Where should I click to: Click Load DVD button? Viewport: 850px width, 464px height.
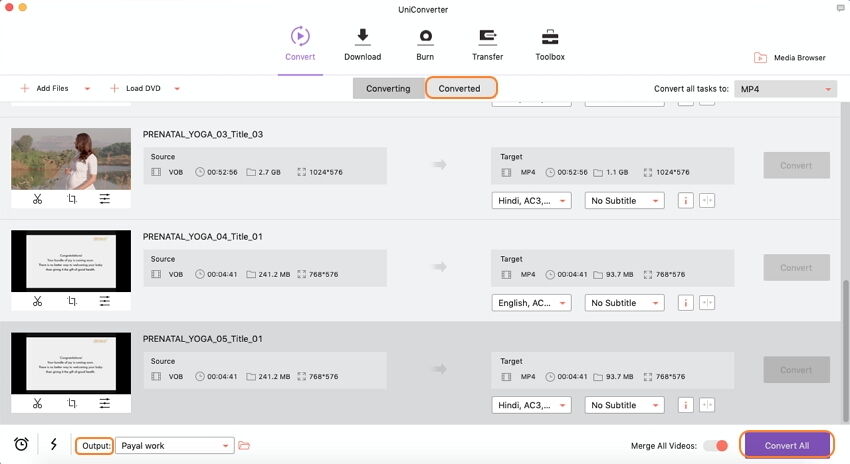136,88
